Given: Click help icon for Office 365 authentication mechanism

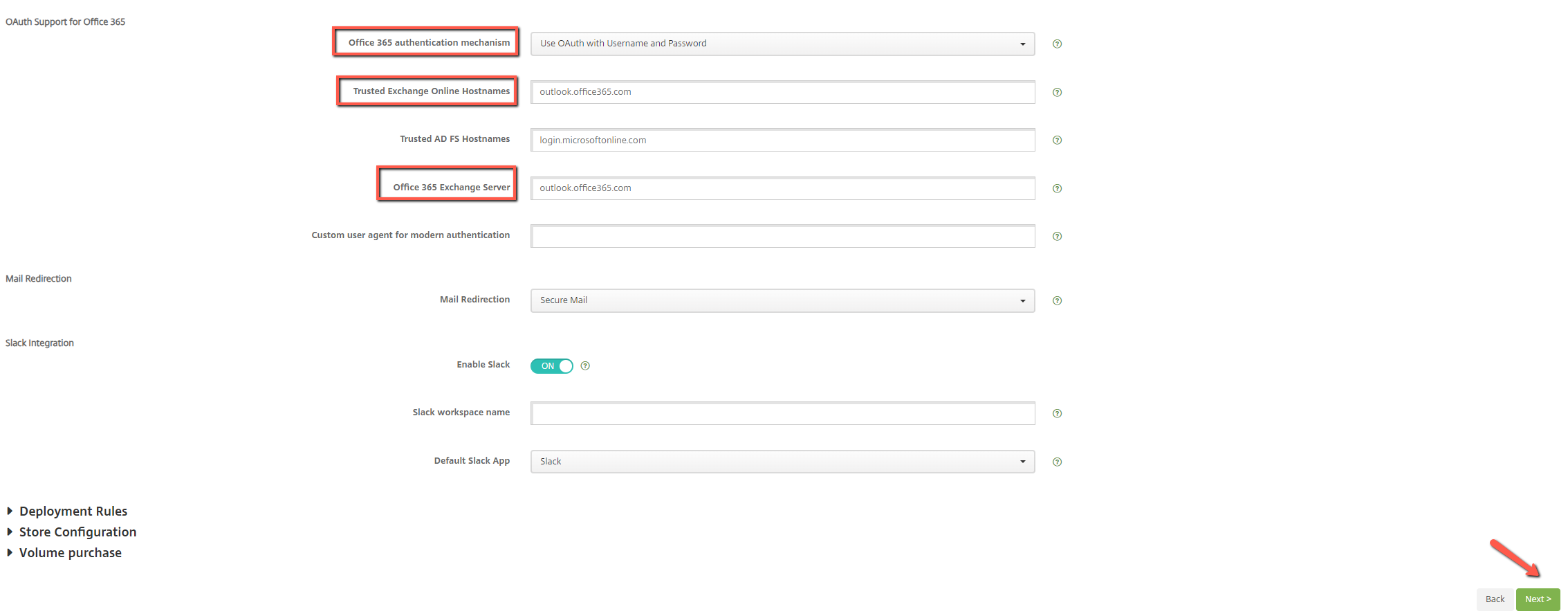Looking at the screenshot, I should (x=1057, y=44).
